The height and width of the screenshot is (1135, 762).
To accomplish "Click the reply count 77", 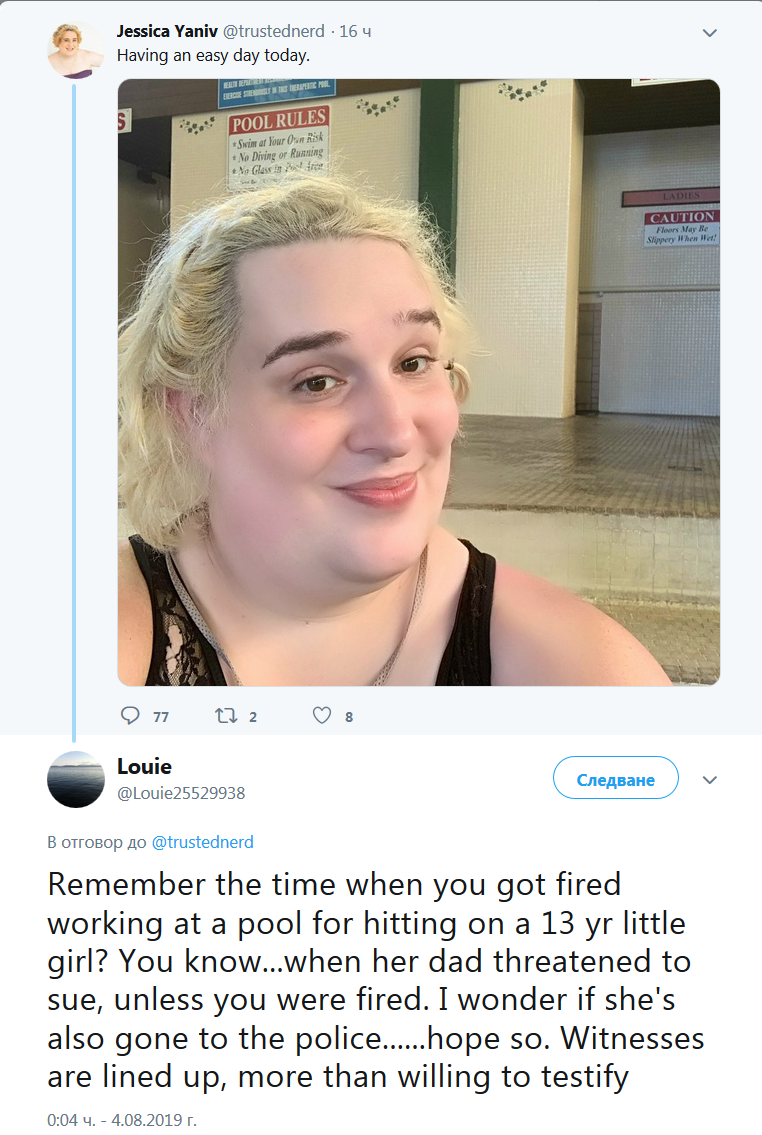I will (x=161, y=717).
